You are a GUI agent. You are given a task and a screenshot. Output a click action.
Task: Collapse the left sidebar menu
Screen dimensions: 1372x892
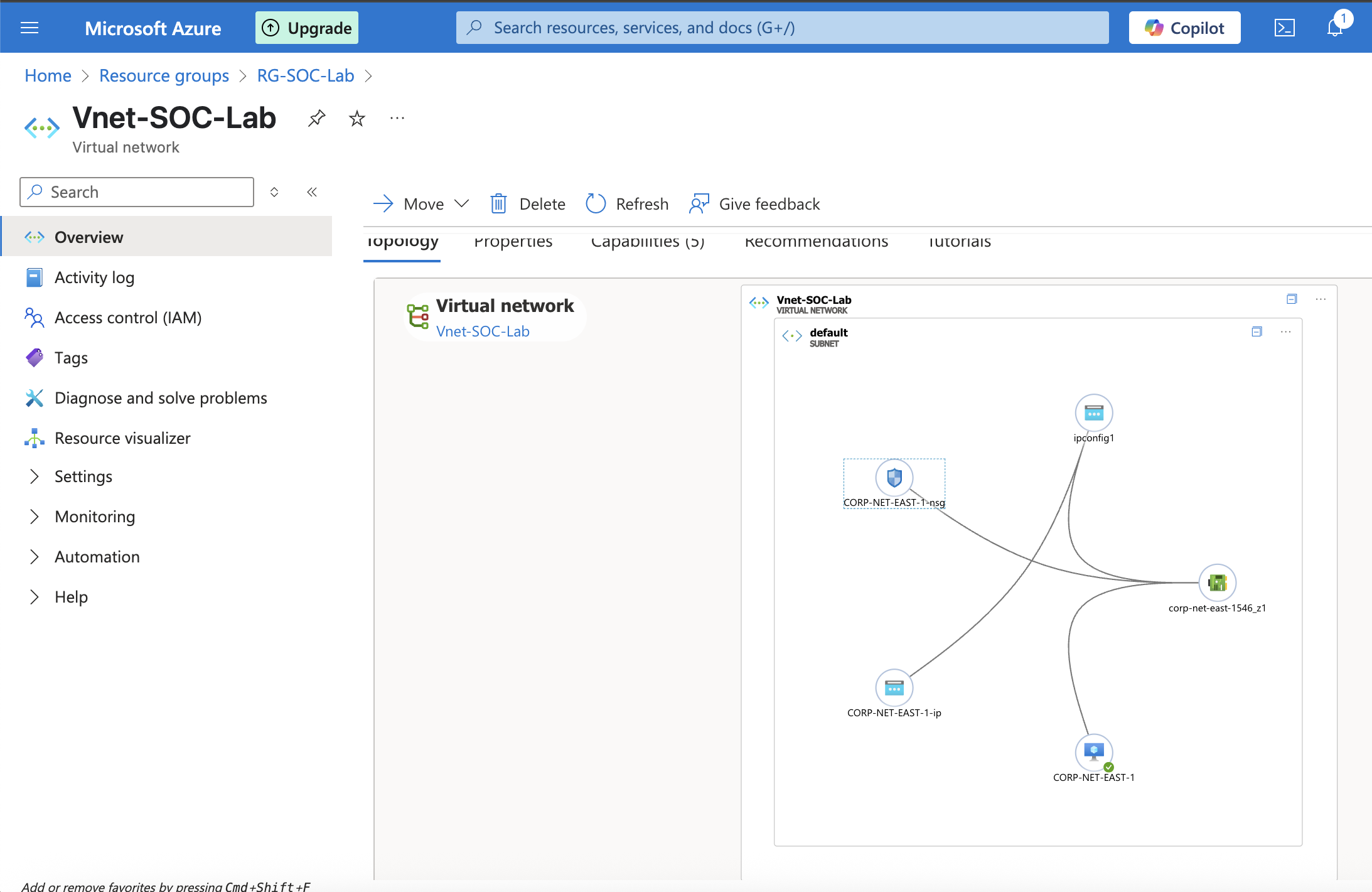pos(312,192)
